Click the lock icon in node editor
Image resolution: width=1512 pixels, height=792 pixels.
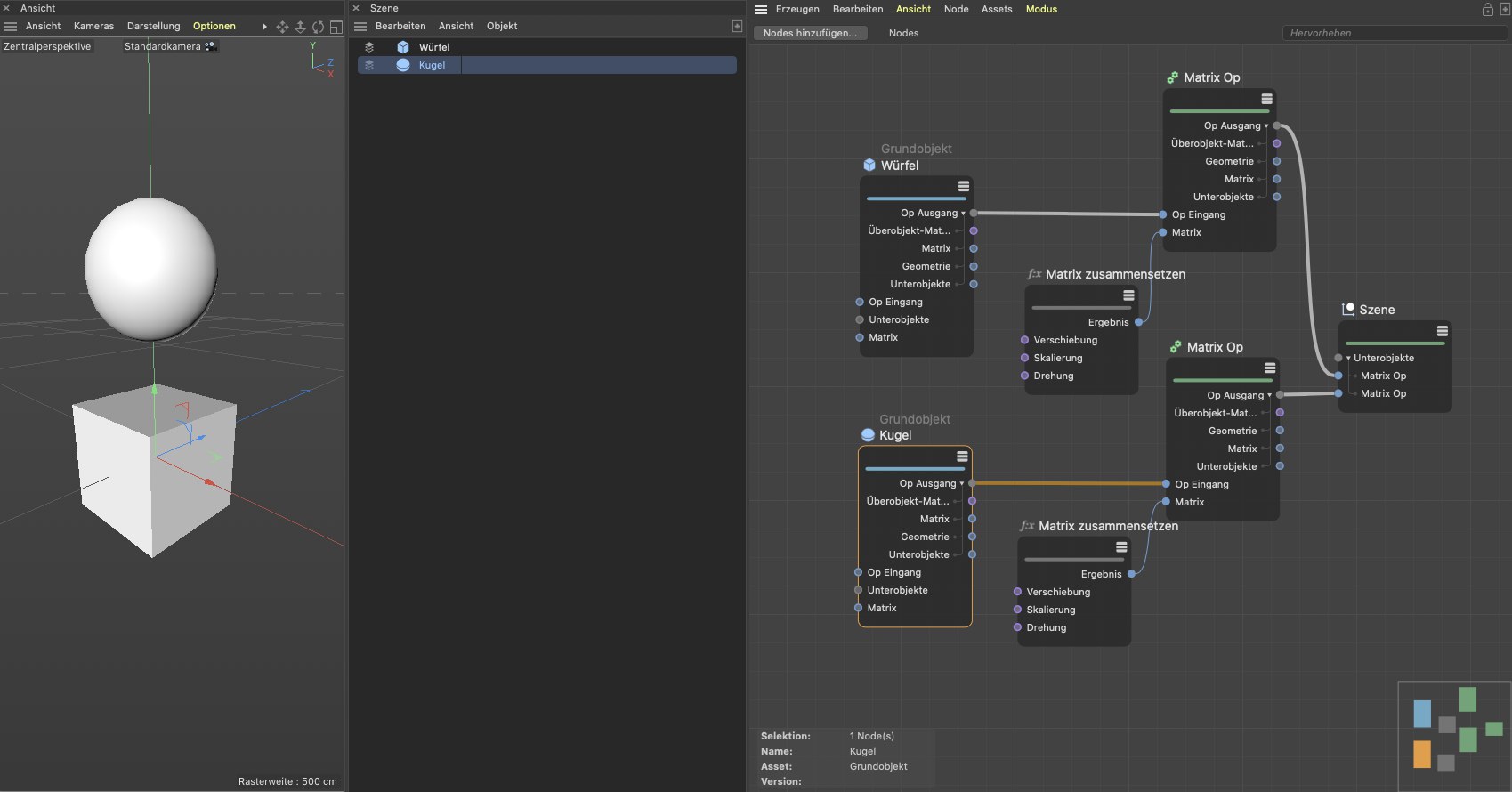[1487, 9]
